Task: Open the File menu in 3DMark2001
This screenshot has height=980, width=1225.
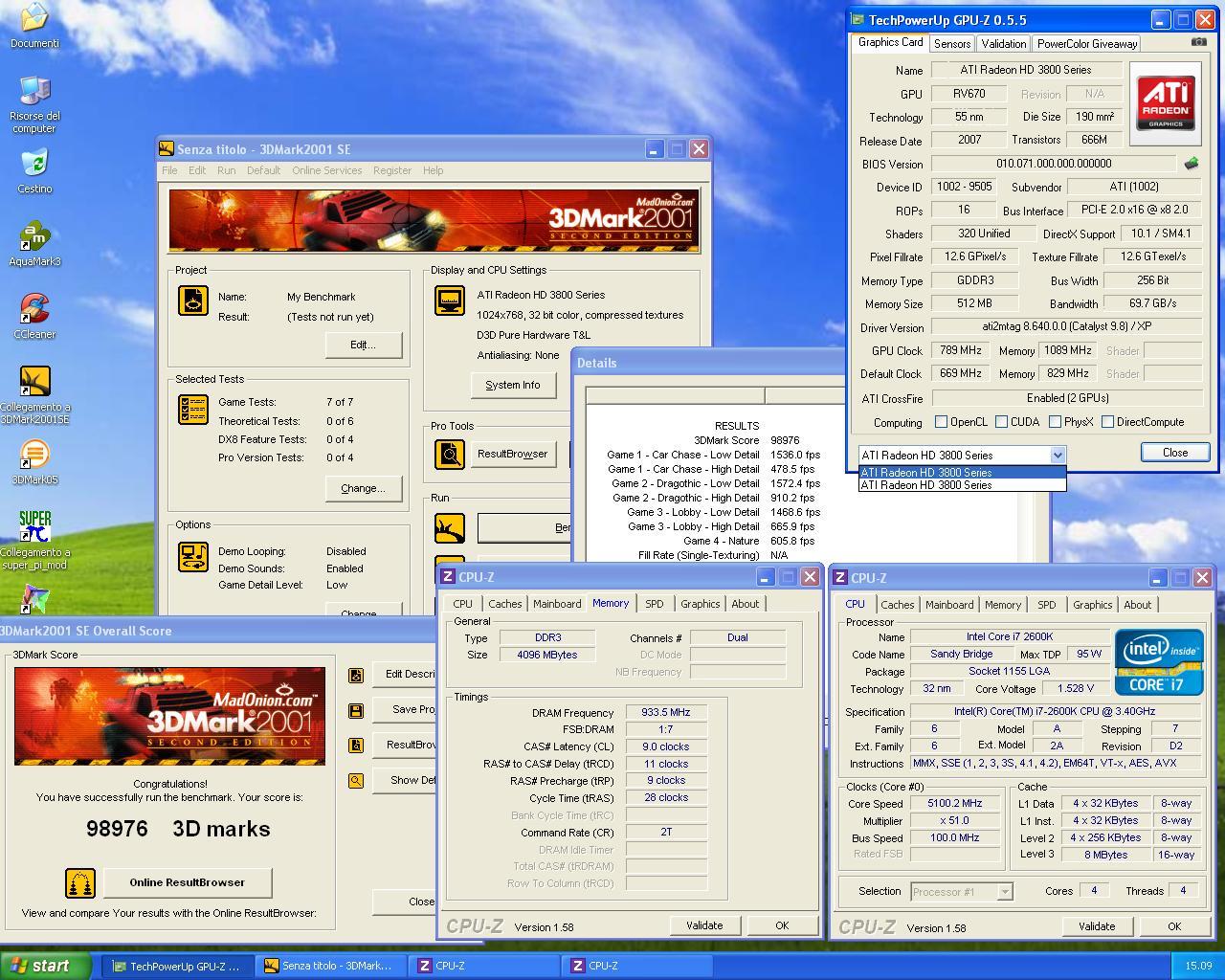Action: [x=169, y=170]
